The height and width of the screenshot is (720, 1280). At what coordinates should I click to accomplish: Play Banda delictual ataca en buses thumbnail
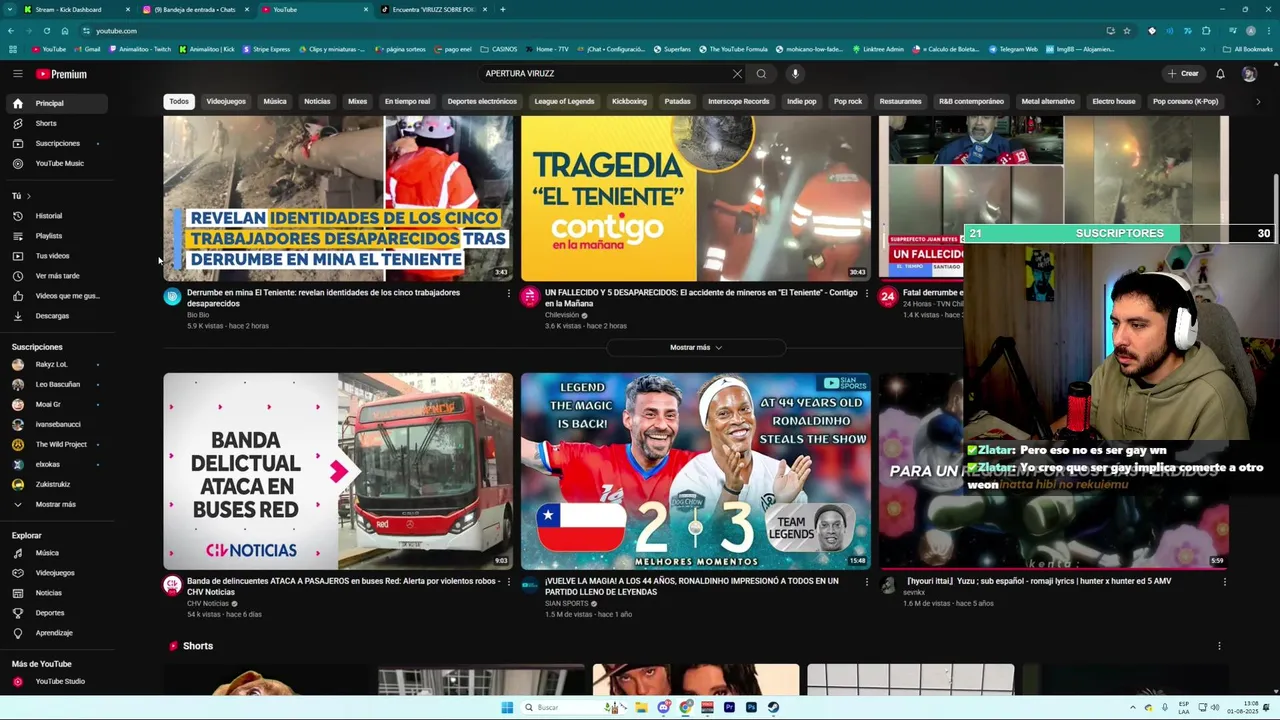[338, 471]
